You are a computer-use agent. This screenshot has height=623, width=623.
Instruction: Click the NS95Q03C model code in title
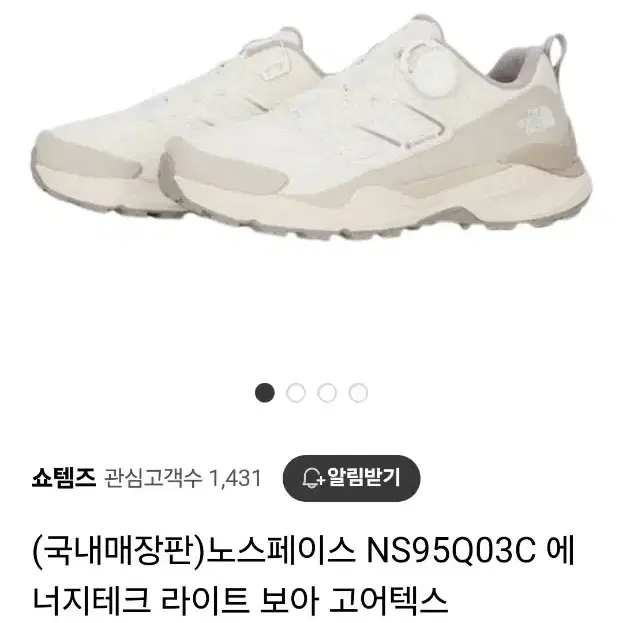point(451,551)
